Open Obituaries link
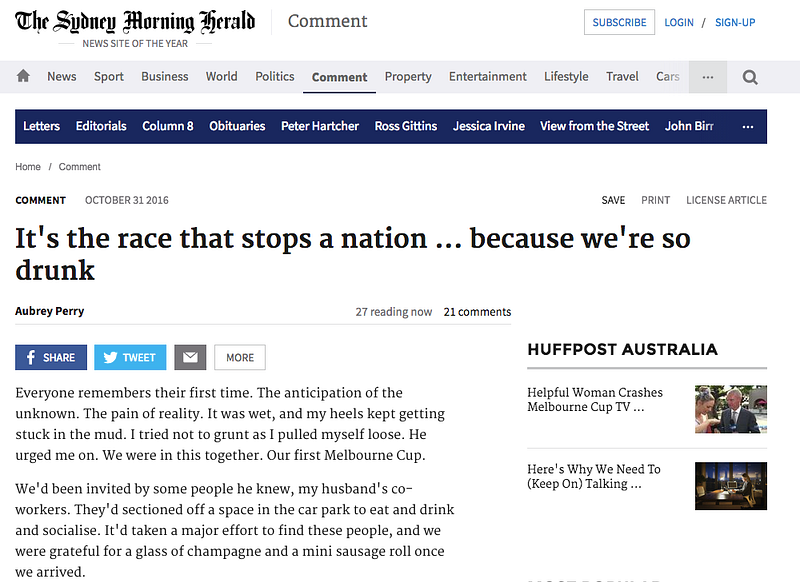Screen dimensions: 800x582 pyautogui.click(x=237, y=126)
